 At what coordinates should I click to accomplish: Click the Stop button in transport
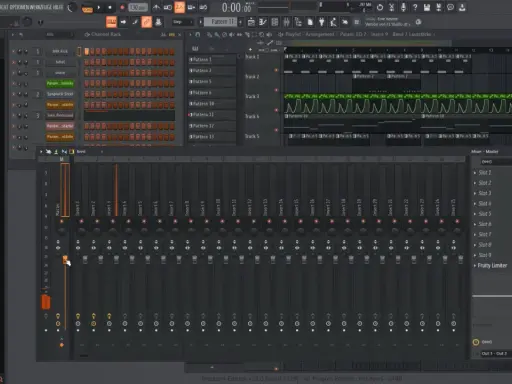(x=110, y=7)
